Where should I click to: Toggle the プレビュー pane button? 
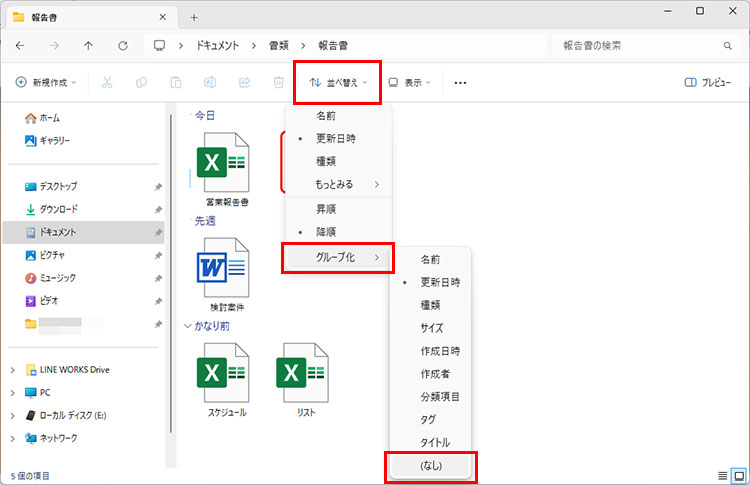(707, 83)
